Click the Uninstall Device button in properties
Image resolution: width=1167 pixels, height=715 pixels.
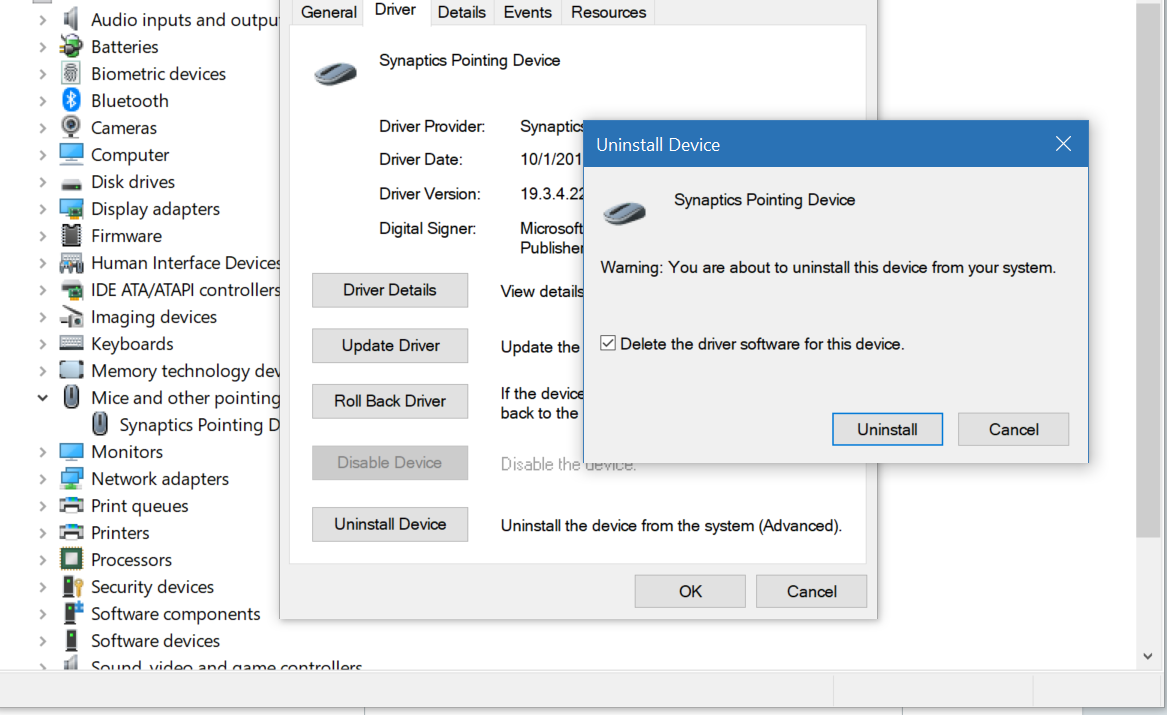(390, 524)
